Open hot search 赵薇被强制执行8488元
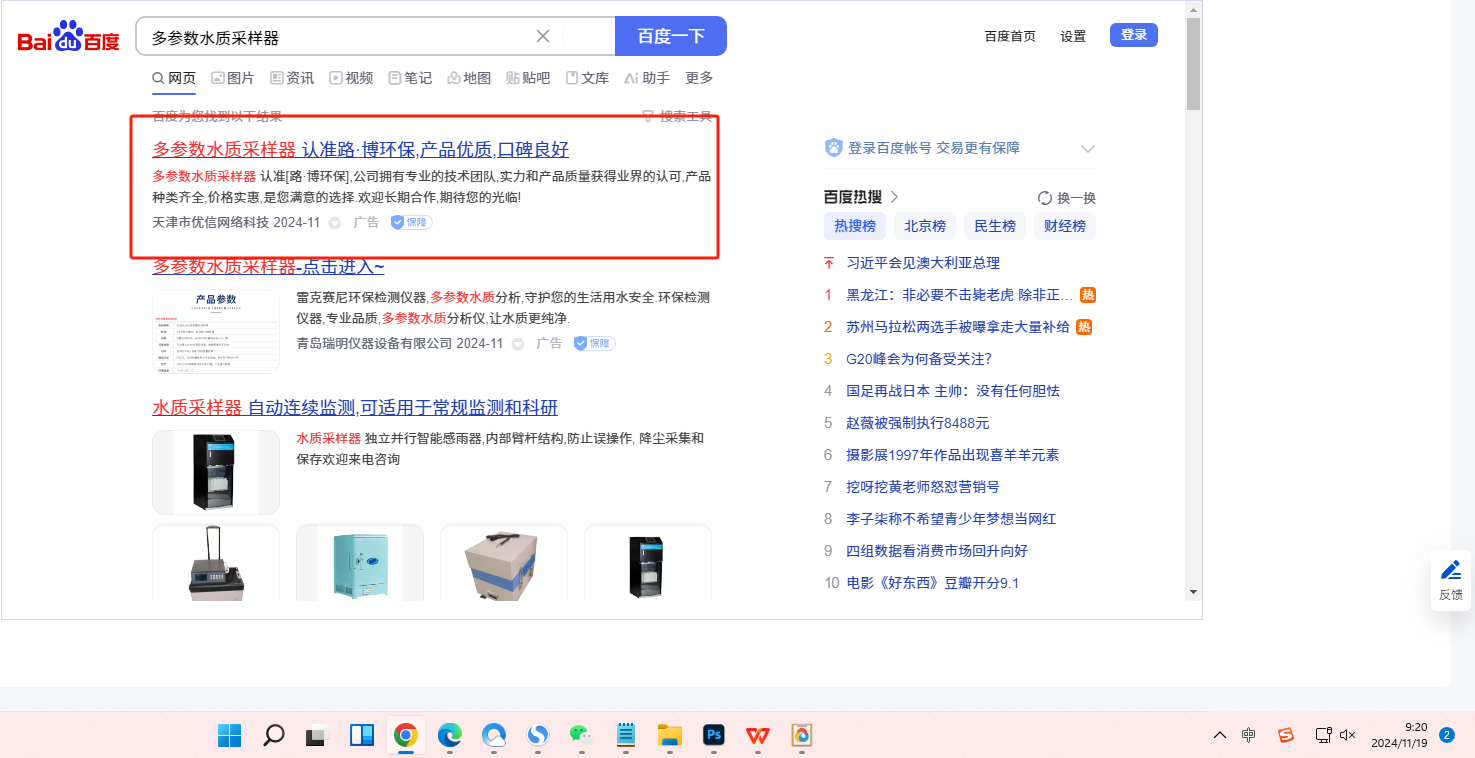This screenshot has height=758, width=1475. (918, 423)
